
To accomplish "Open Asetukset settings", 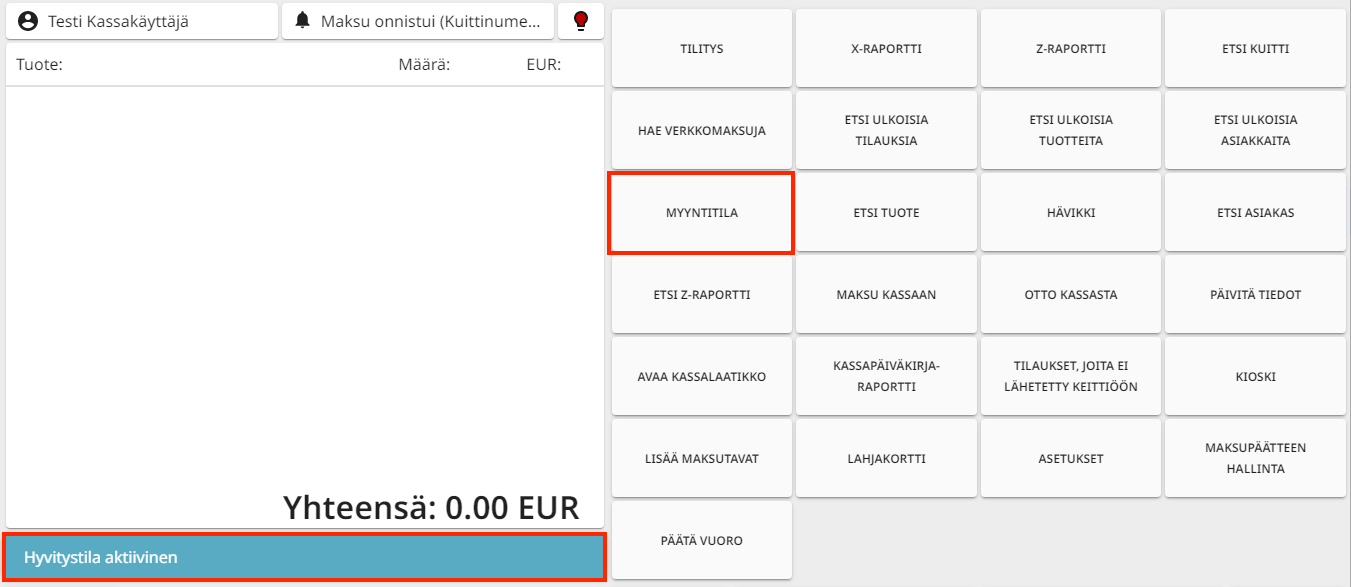I will 1070,459.
